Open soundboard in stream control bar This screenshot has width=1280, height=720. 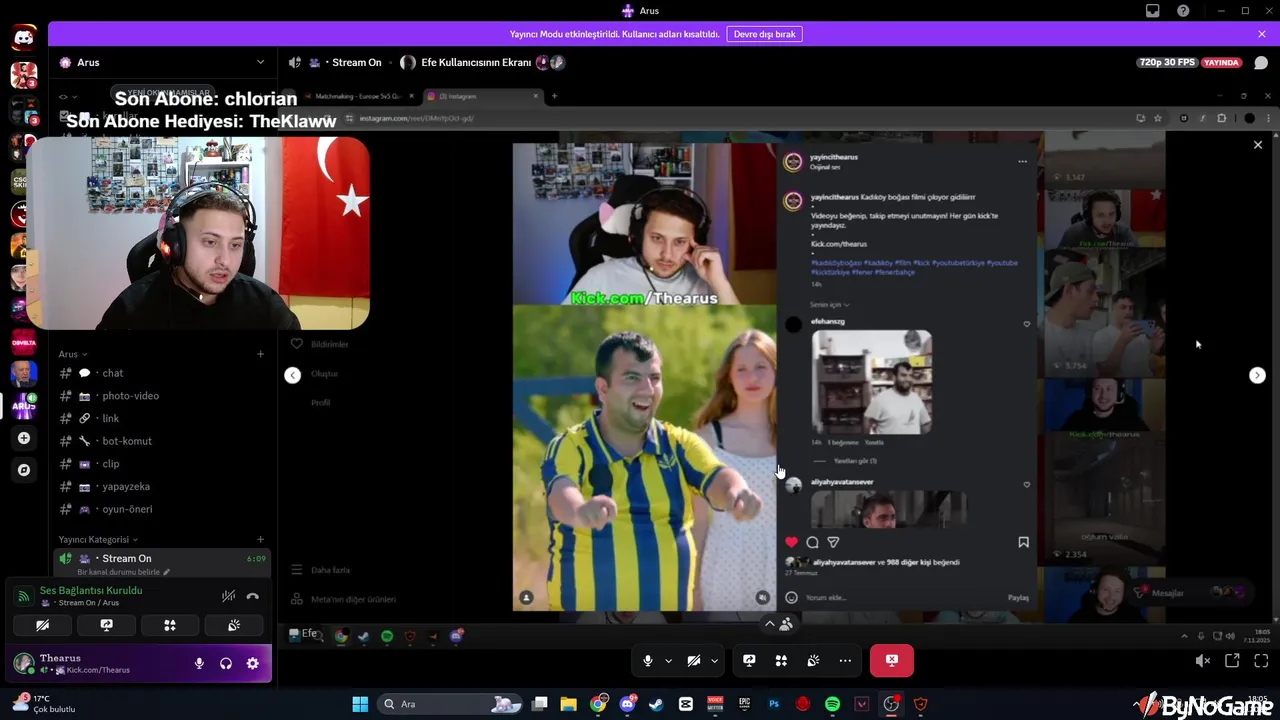pos(813,660)
